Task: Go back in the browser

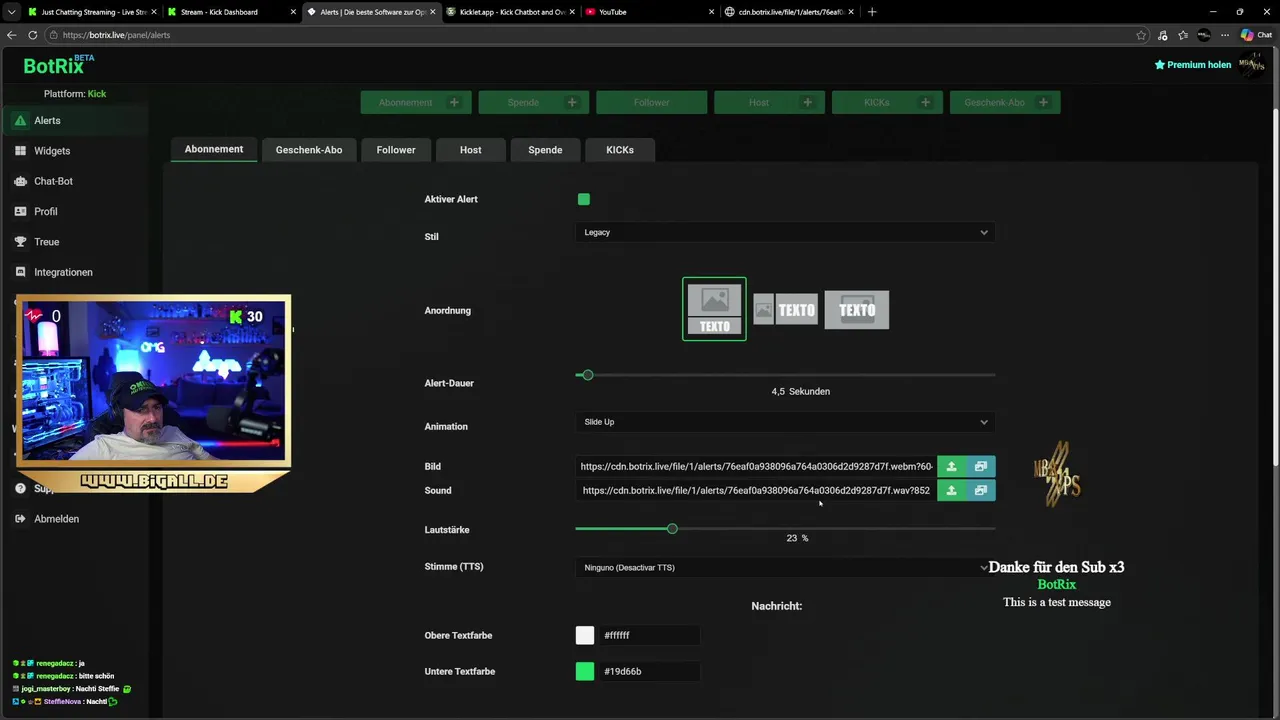Action: click(12, 35)
